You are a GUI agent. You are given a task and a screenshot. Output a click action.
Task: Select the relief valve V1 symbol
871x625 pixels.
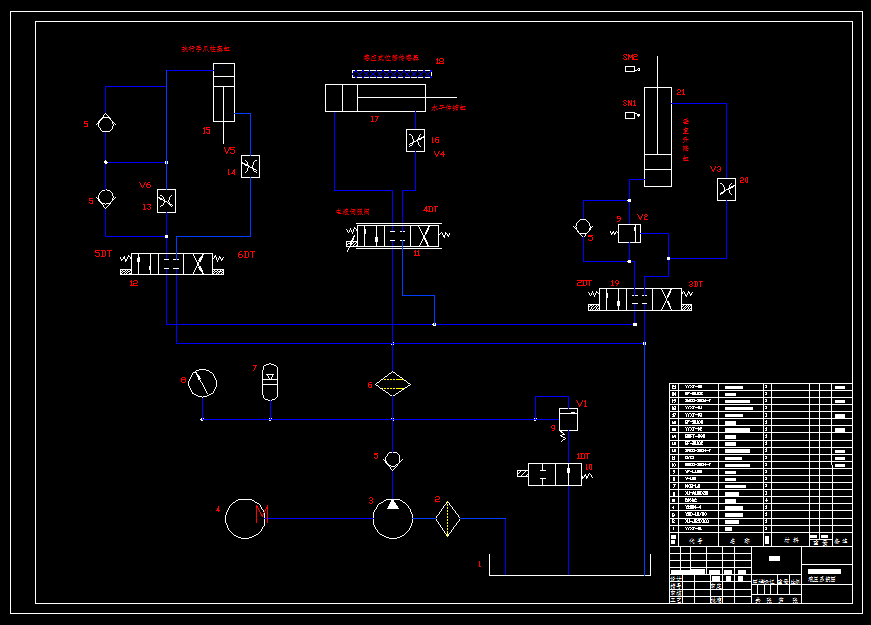(x=568, y=421)
